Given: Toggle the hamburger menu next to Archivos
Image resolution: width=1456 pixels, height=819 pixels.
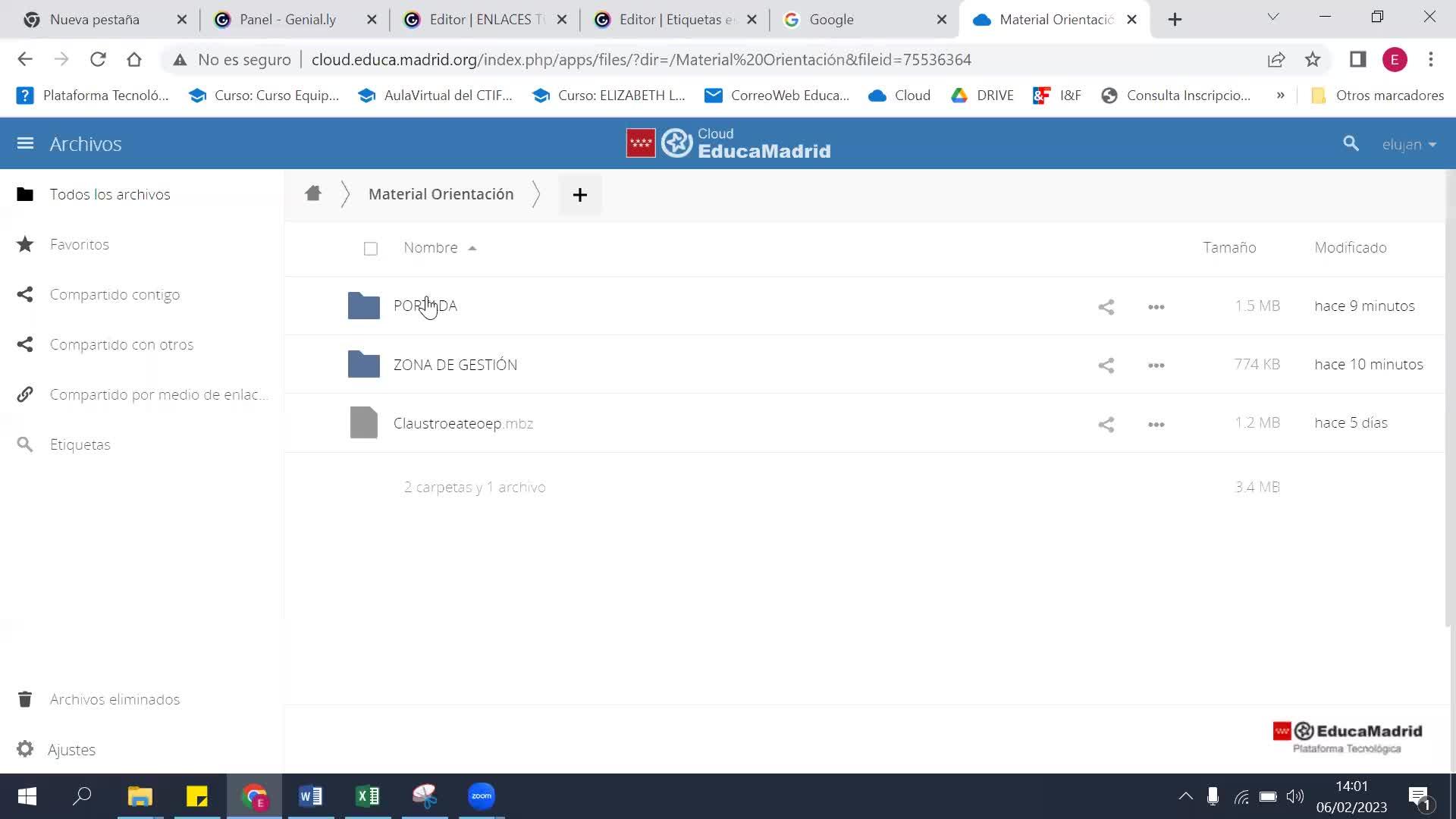Looking at the screenshot, I should (25, 143).
